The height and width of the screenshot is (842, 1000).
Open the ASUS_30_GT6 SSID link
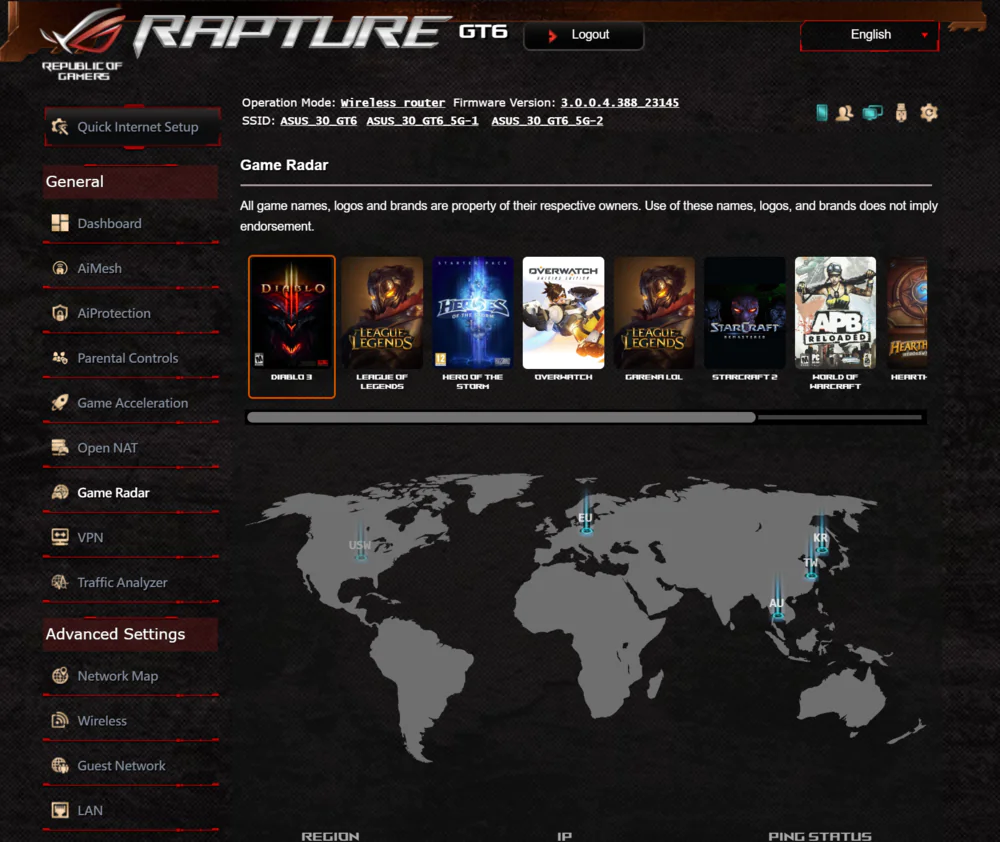coord(318,121)
